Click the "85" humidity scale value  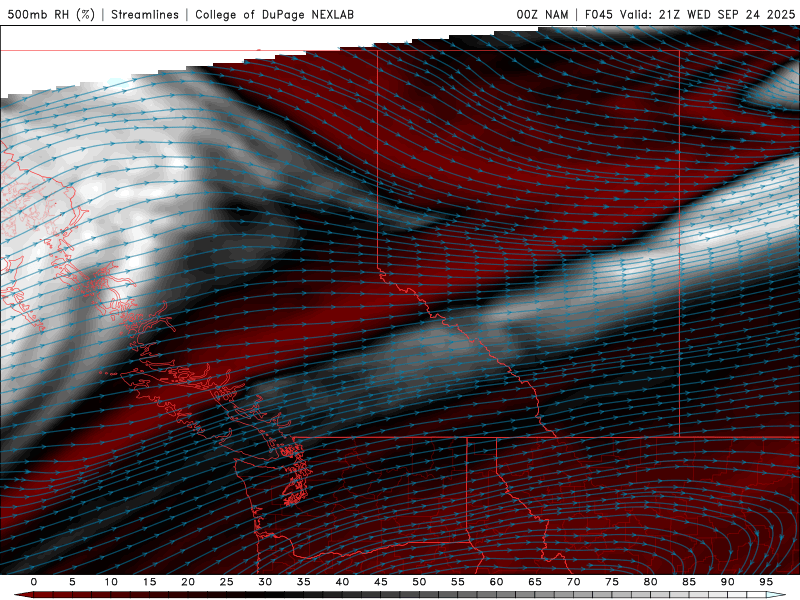point(688,582)
